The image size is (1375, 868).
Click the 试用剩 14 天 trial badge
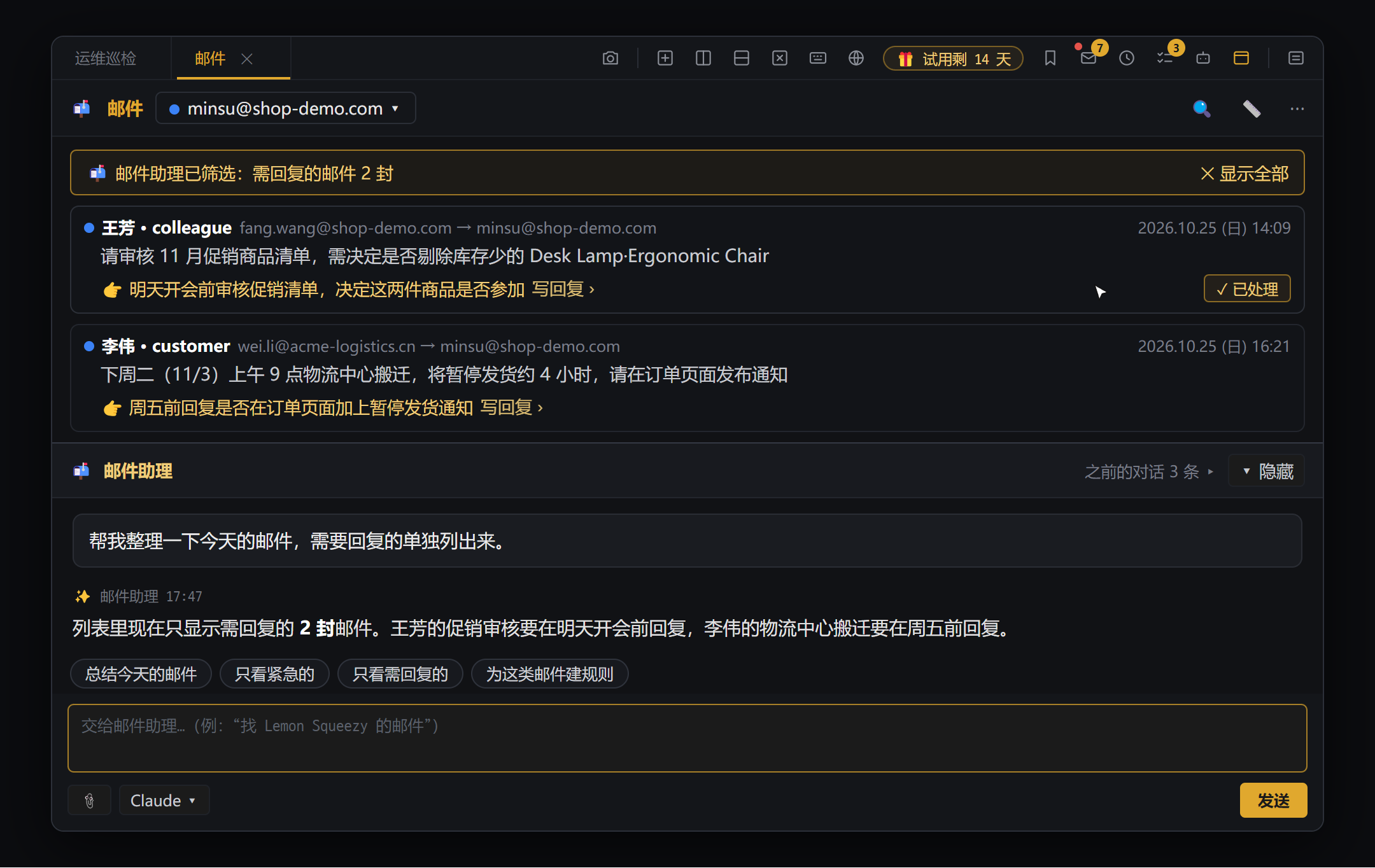[x=953, y=59]
